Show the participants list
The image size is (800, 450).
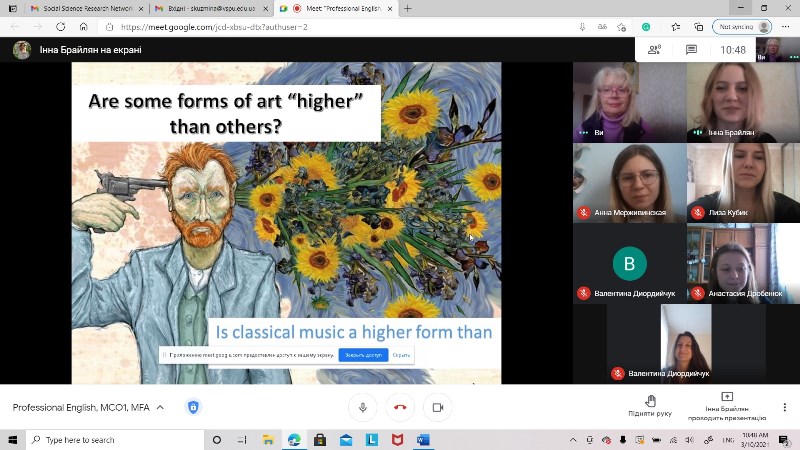pos(654,49)
